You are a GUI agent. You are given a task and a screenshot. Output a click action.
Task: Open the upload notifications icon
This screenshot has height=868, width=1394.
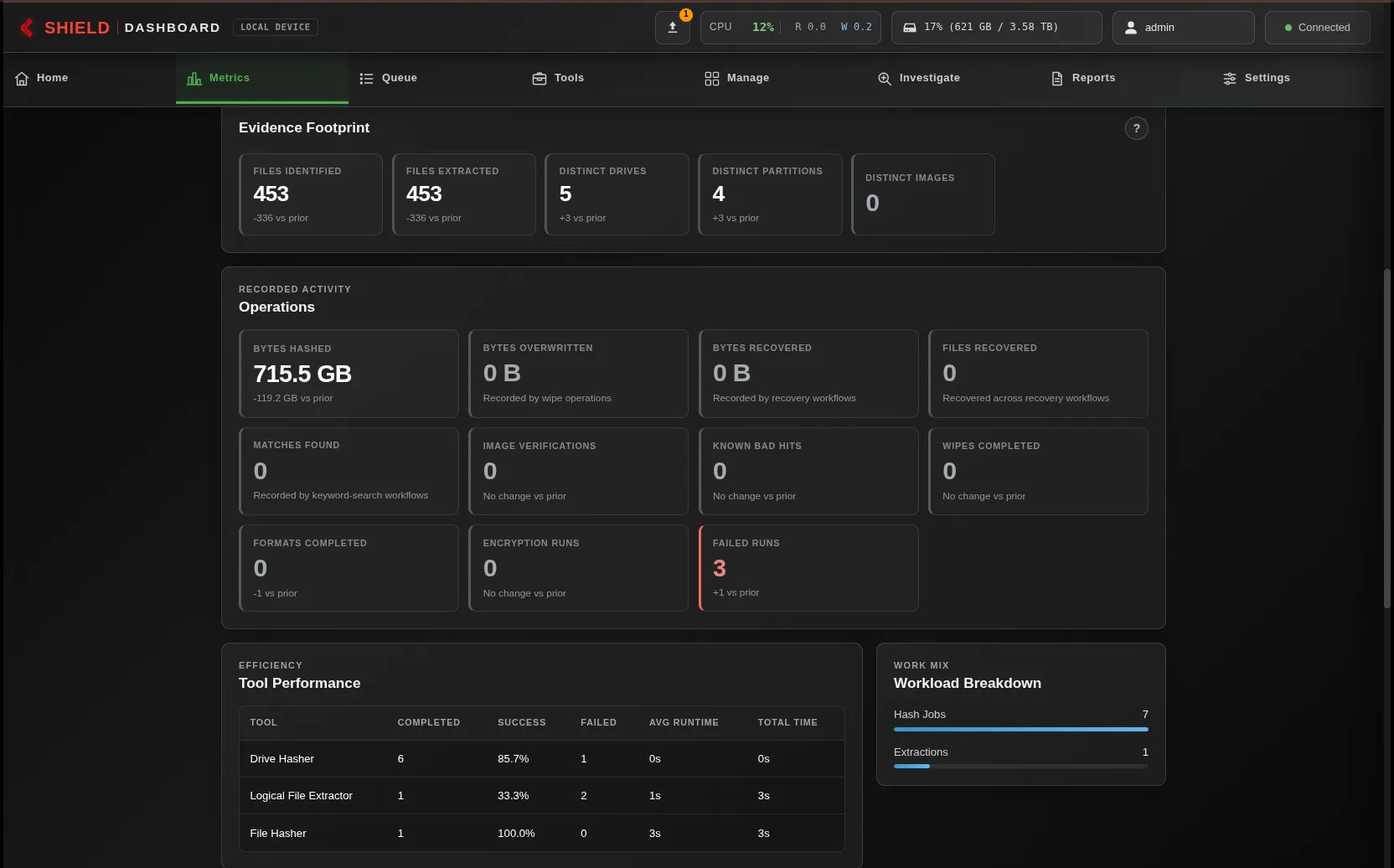(x=672, y=28)
